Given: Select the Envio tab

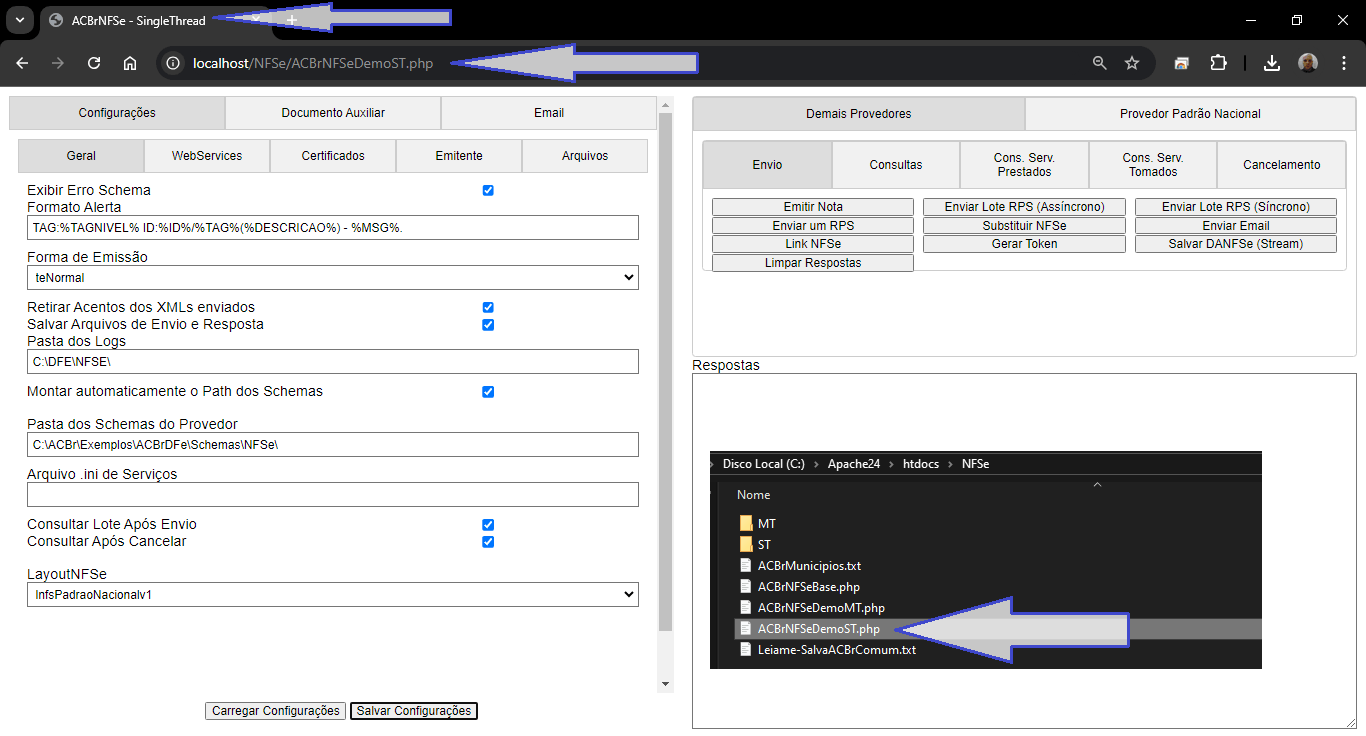Looking at the screenshot, I should click(x=768, y=165).
